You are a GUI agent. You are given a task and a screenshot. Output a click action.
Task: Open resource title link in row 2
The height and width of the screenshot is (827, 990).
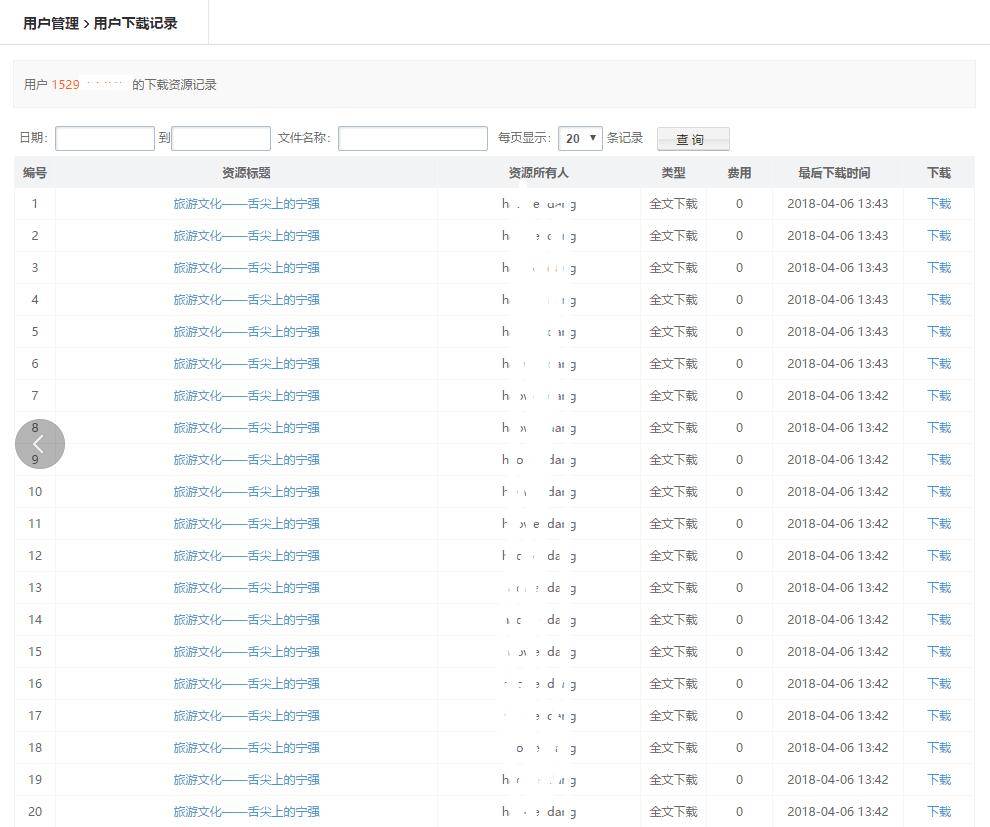tap(246, 236)
